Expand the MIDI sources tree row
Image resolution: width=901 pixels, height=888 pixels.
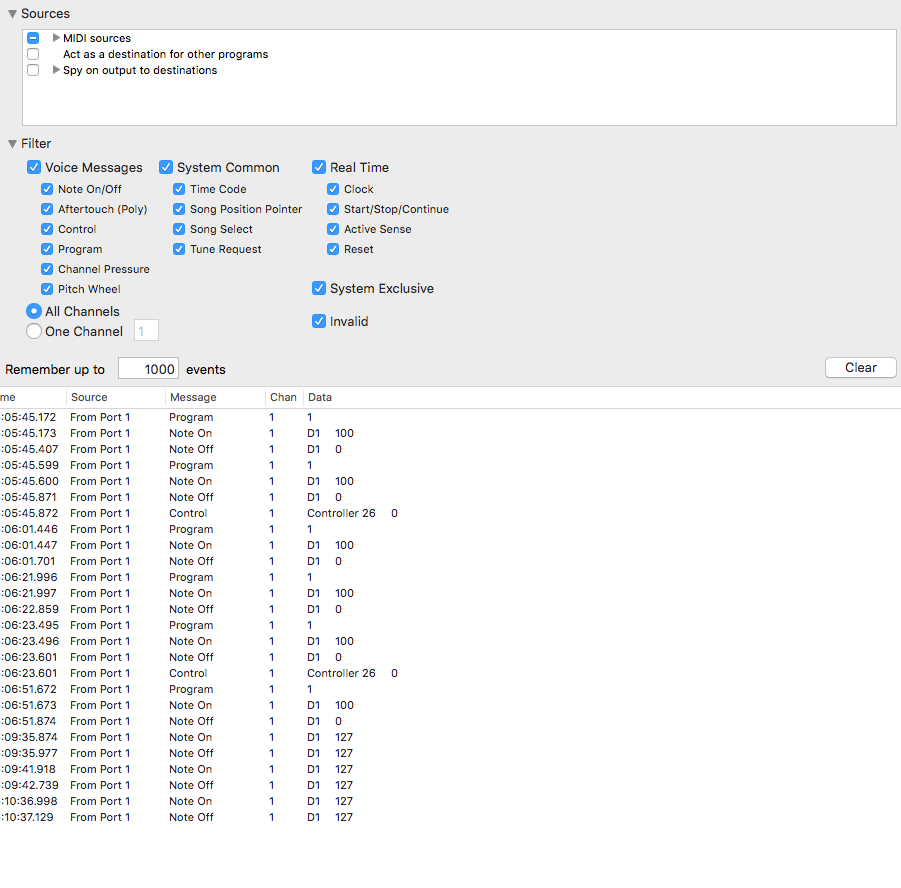click(x=56, y=38)
